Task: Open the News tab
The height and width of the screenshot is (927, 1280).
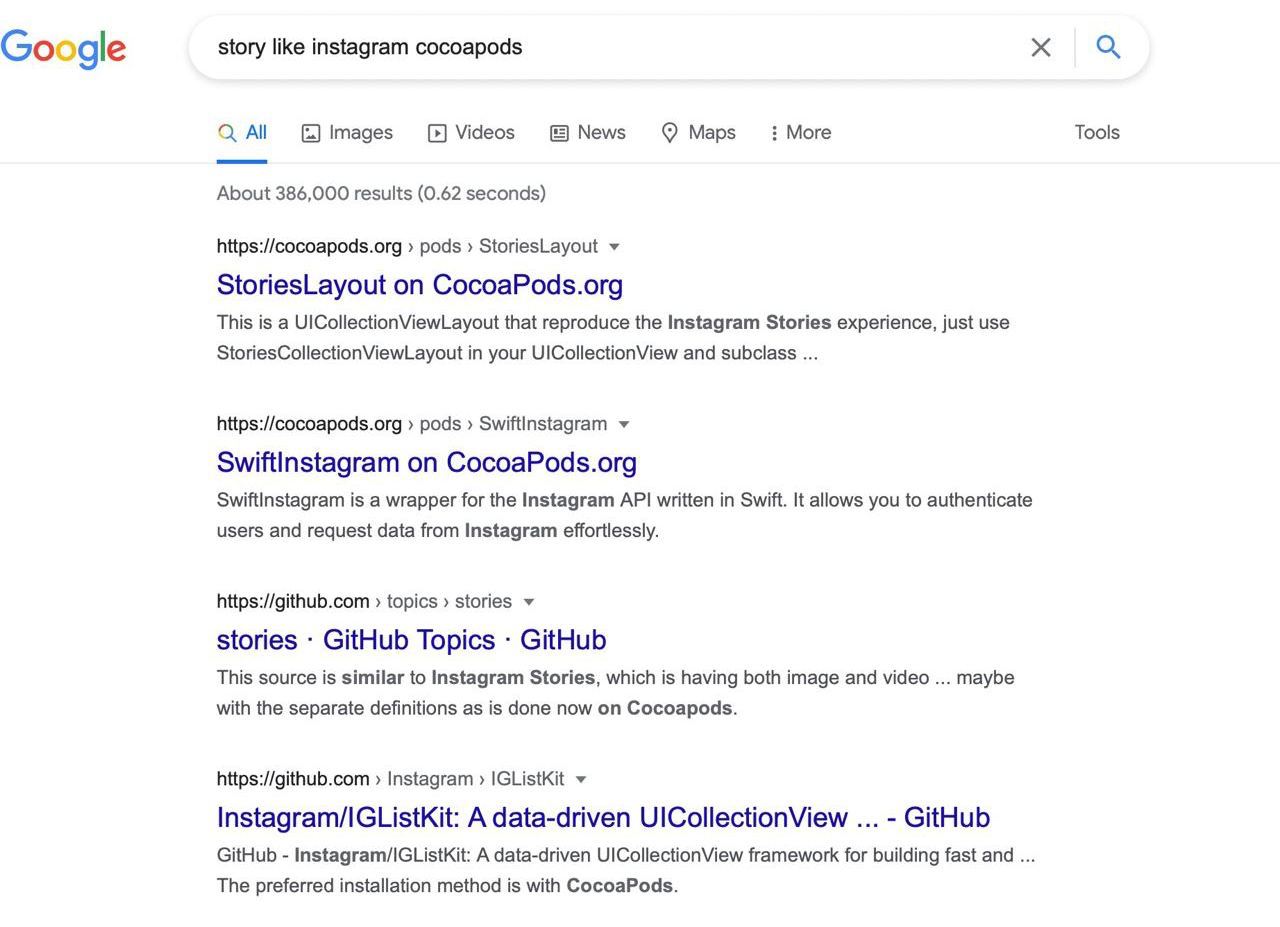Action: click(588, 132)
